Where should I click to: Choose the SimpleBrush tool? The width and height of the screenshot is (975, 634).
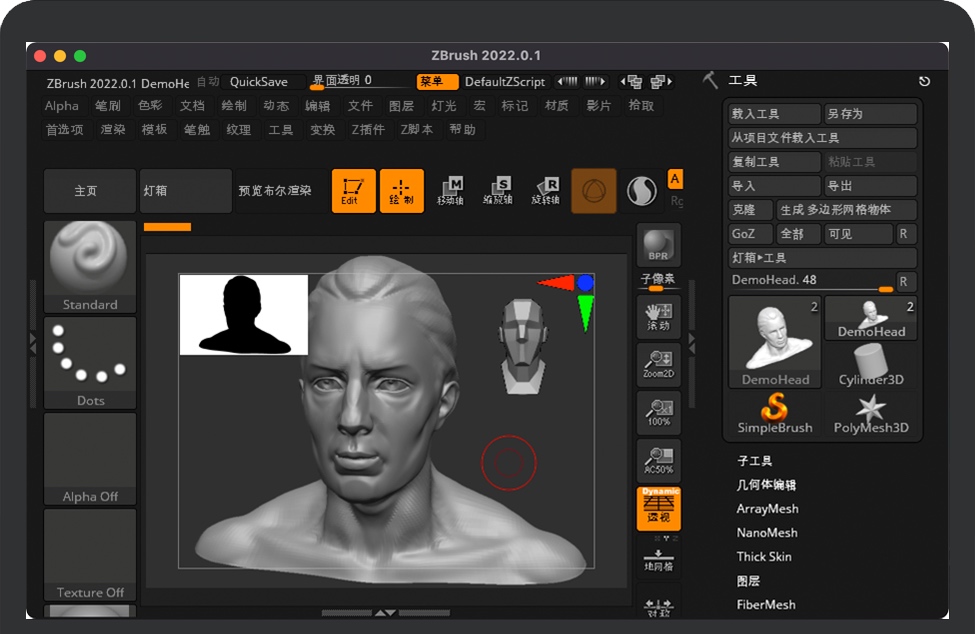pos(775,414)
